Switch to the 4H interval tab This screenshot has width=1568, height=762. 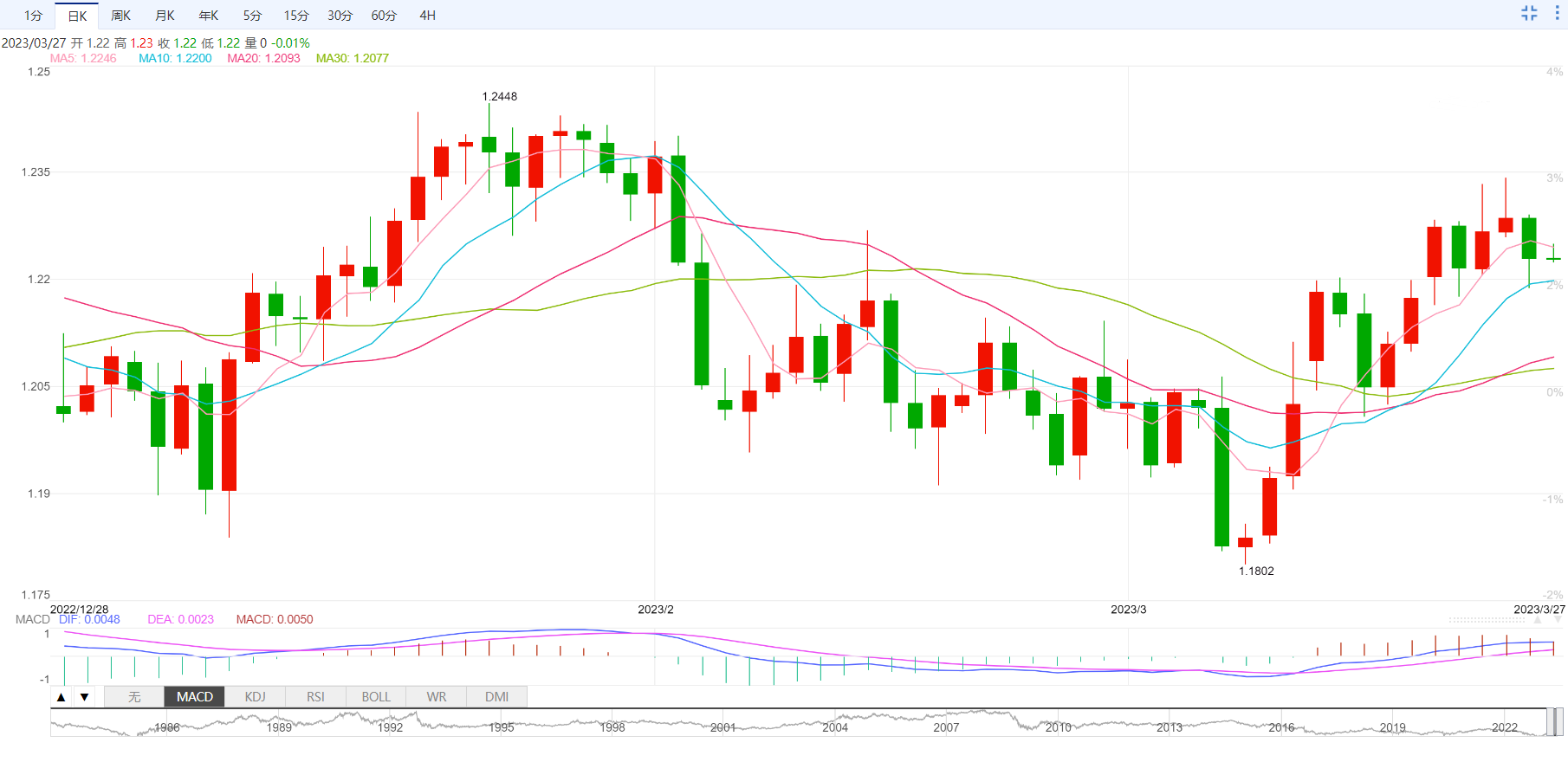[x=427, y=16]
